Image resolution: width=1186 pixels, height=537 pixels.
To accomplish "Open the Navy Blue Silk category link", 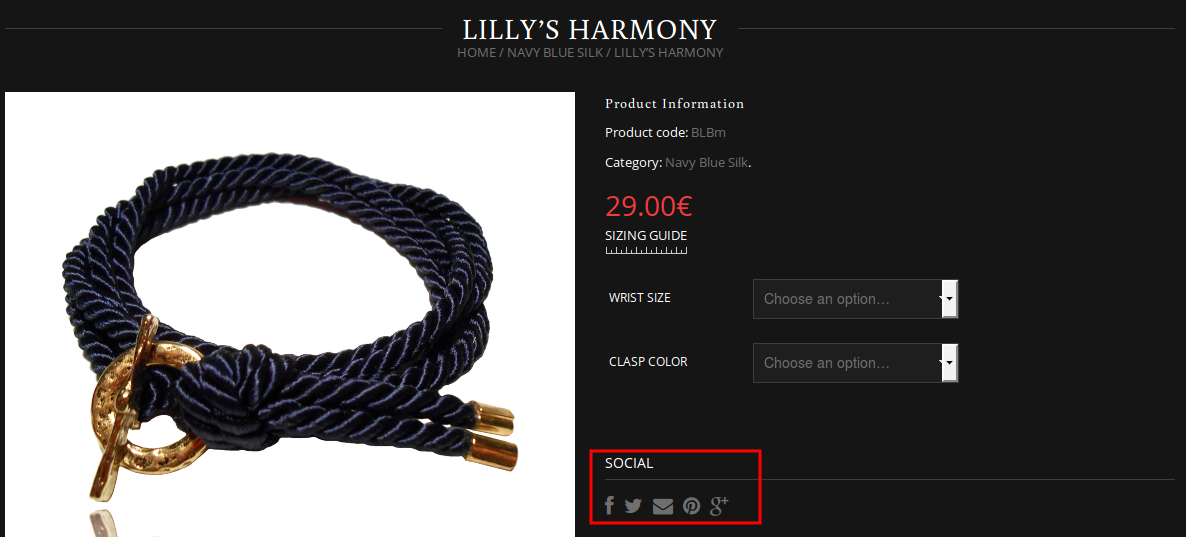I will point(706,163).
